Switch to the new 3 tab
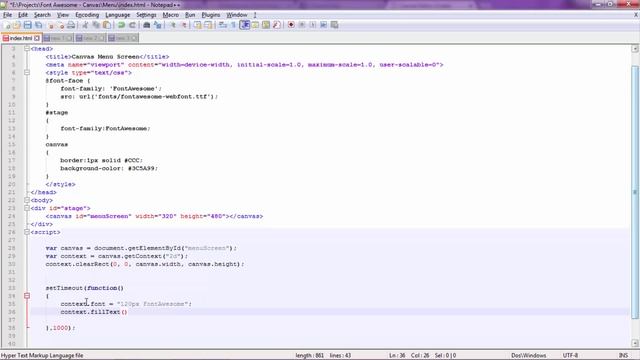Screen dimensions: 640x360 (122, 38)
